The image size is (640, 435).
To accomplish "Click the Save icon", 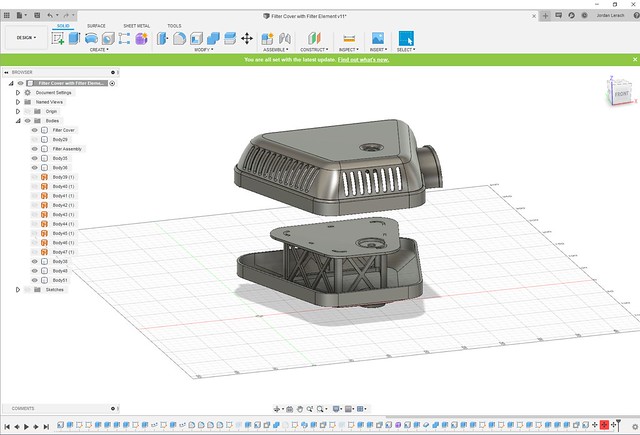I will 37,16.
